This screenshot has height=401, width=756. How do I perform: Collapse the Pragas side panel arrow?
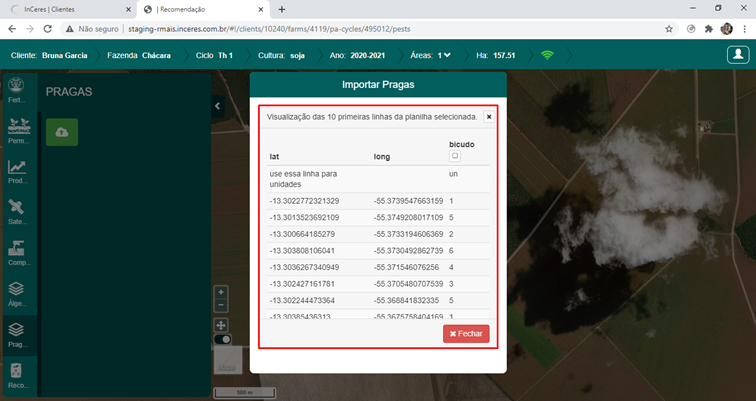click(217, 106)
